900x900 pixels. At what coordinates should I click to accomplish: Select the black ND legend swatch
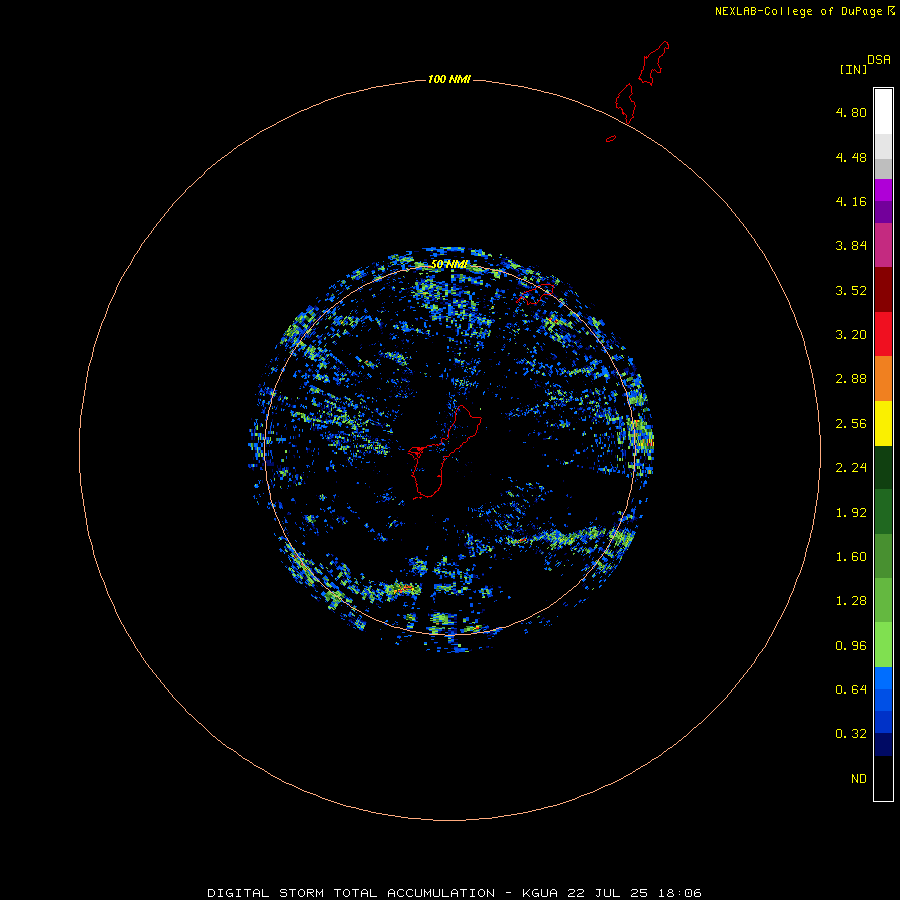click(x=883, y=778)
